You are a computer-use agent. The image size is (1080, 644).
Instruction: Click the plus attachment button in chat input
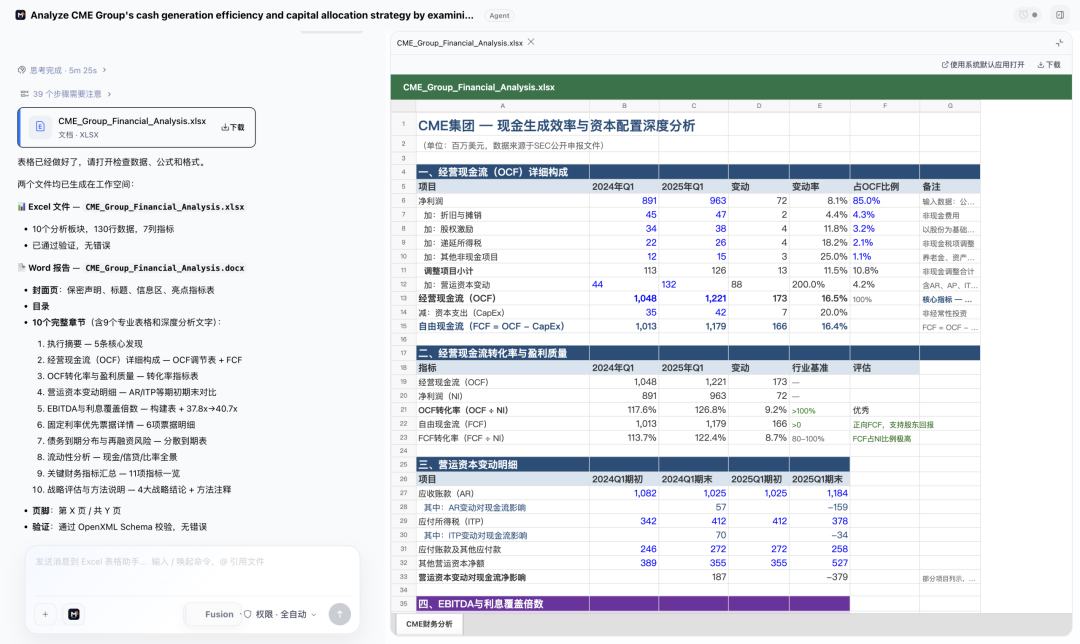click(45, 614)
